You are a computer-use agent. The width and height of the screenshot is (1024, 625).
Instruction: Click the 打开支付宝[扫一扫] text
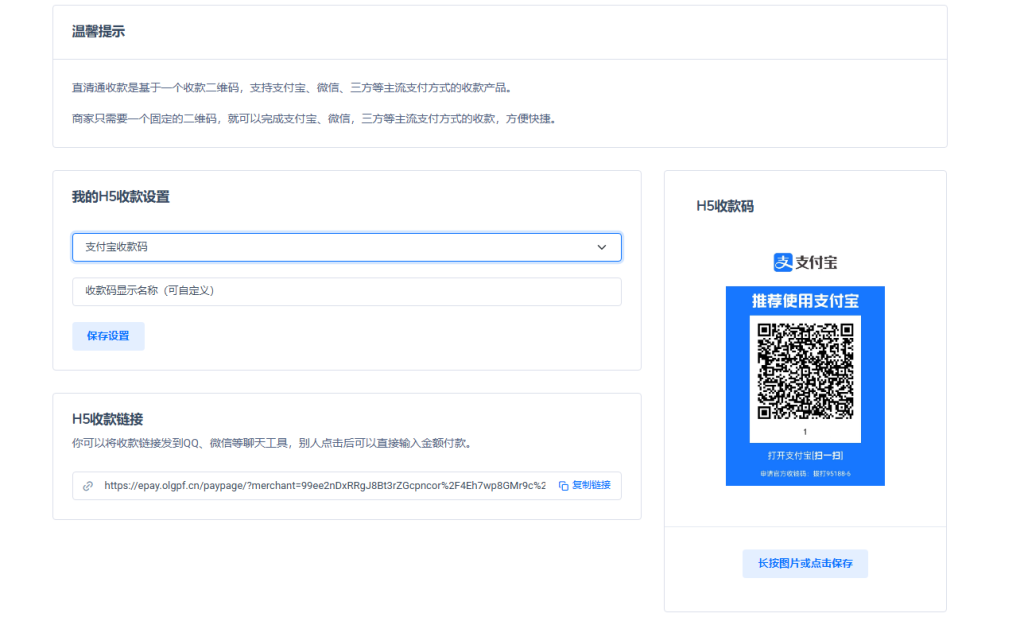[x=805, y=456]
